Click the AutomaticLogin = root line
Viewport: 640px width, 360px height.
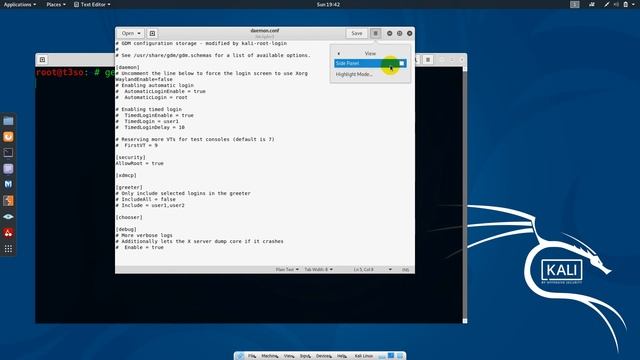pos(152,97)
